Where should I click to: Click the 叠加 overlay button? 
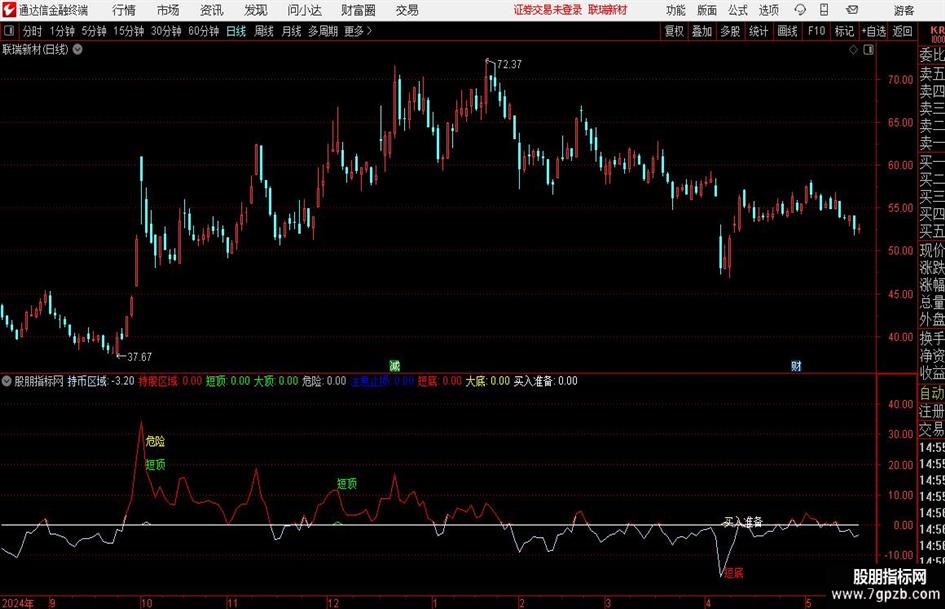[x=702, y=31]
